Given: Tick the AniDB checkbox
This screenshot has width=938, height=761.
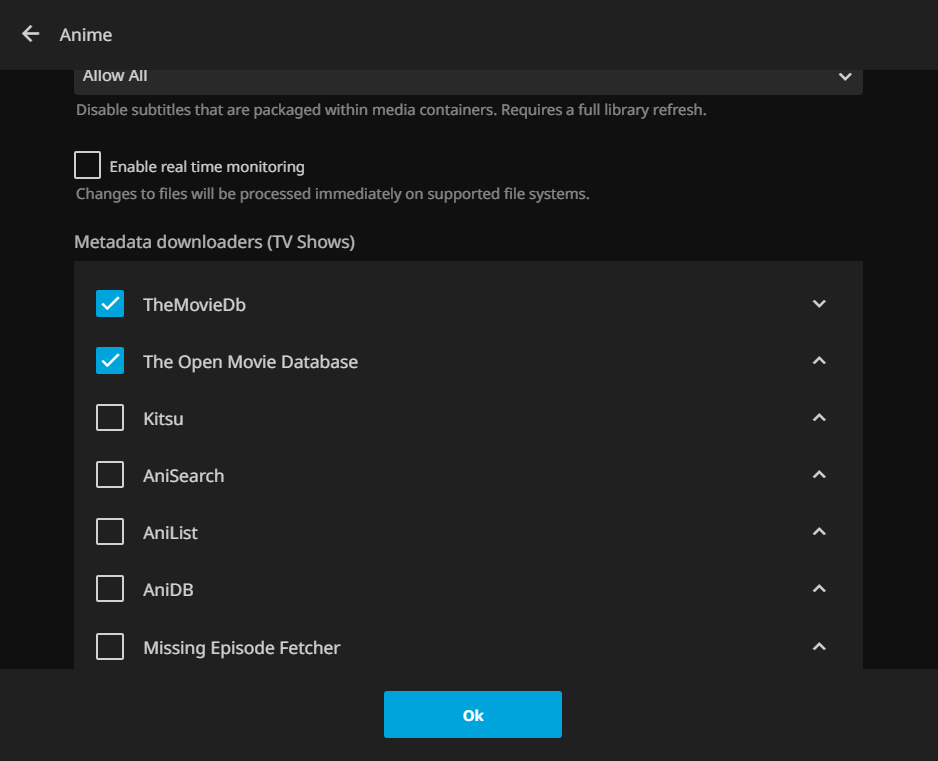Looking at the screenshot, I should [110, 589].
